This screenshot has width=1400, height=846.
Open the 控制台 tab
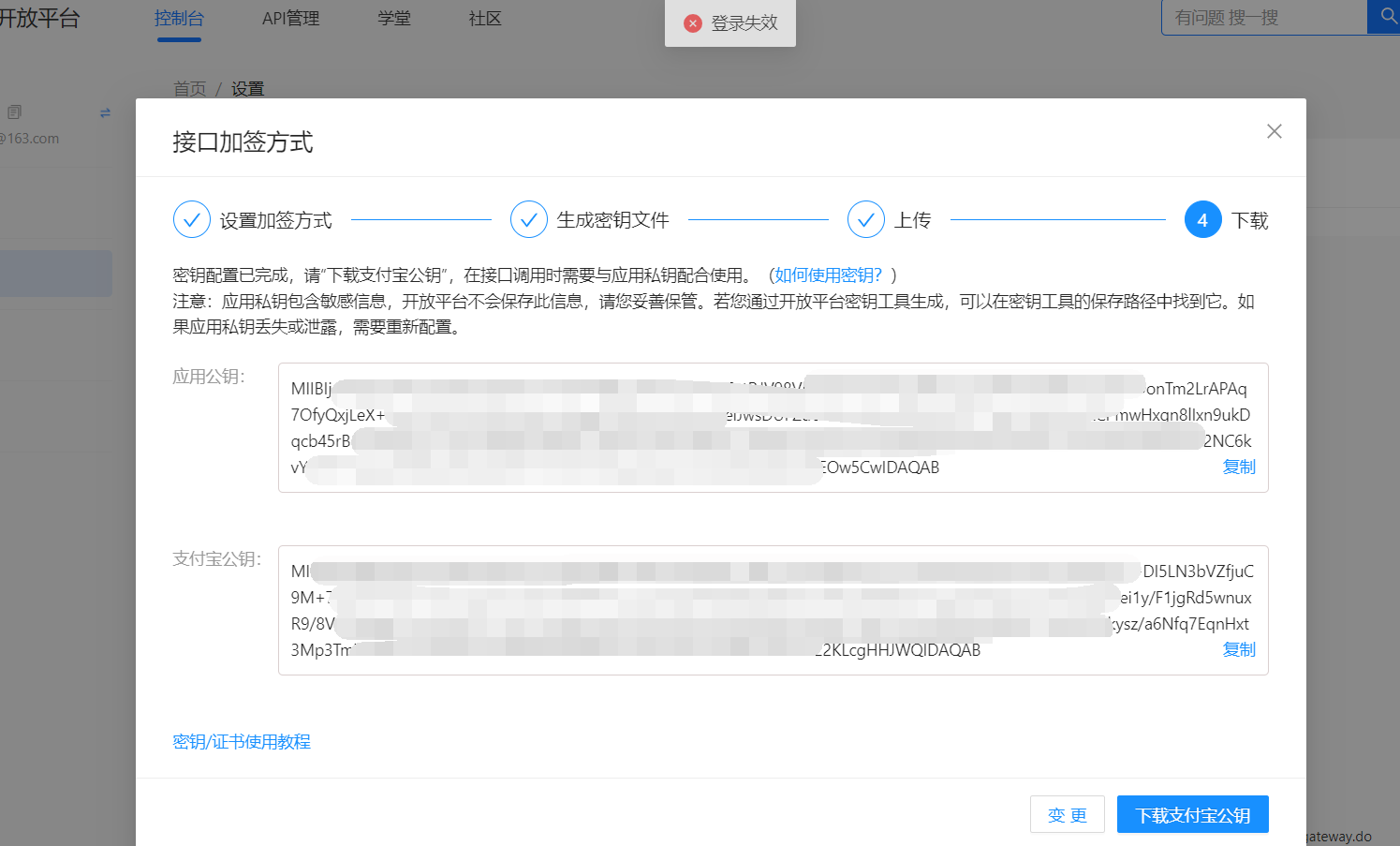[179, 19]
